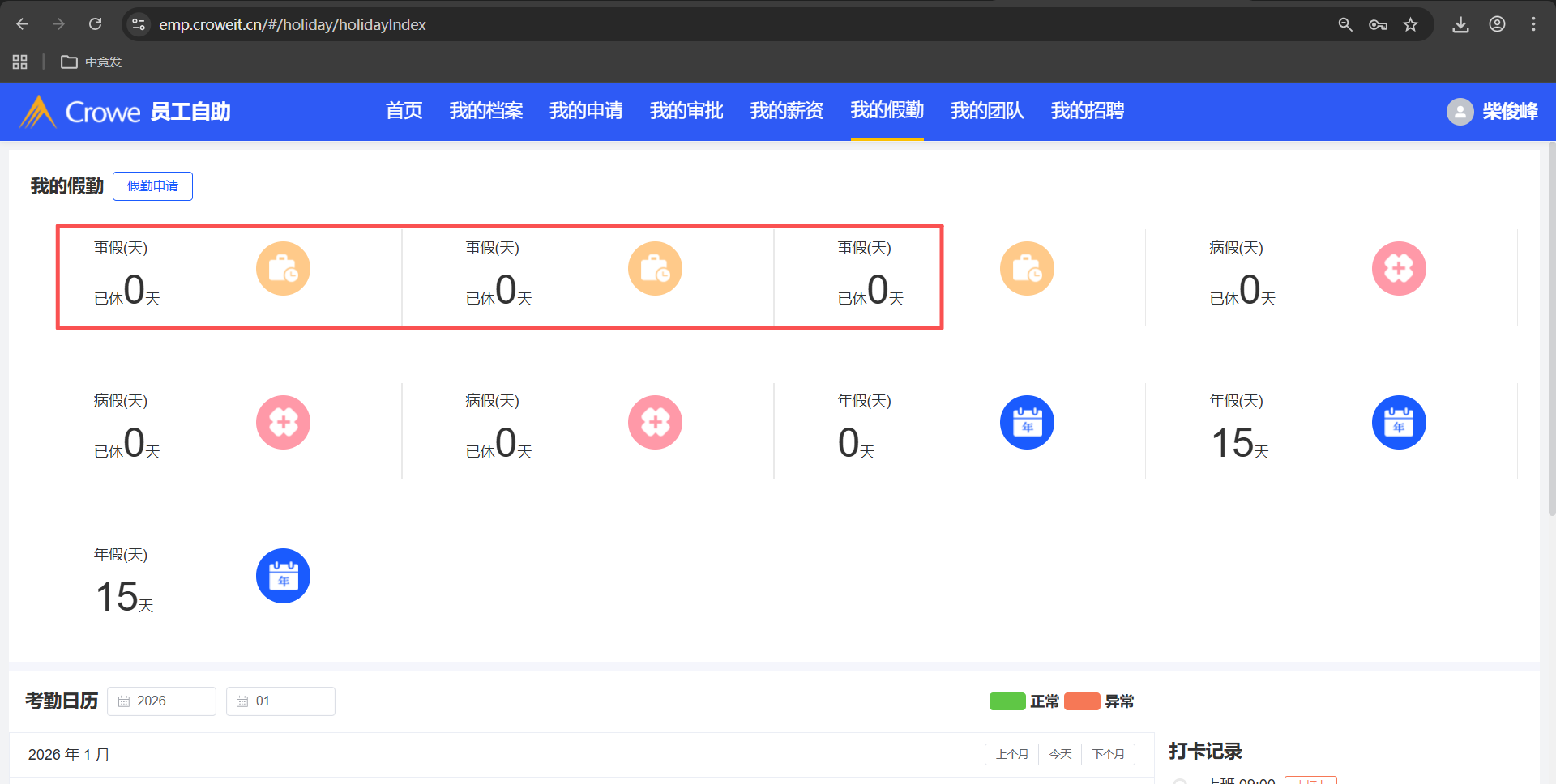Select the active 我的假勤 tab
The height and width of the screenshot is (784, 1556).
click(x=887, y=110)
